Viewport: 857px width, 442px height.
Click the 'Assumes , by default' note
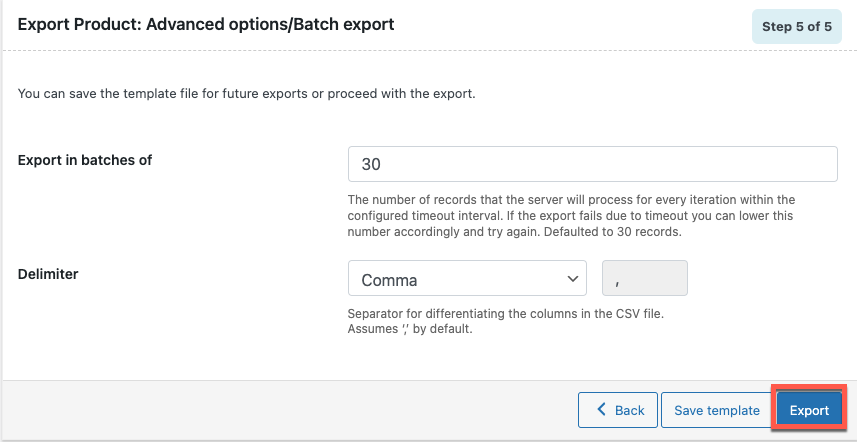click(410, 330)
